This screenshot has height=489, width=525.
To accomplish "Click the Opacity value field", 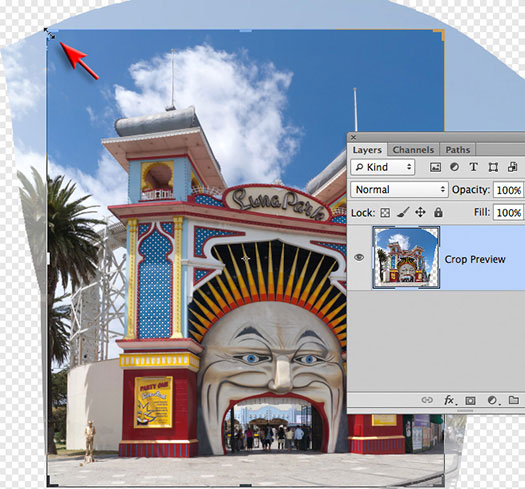I will click(509, 190).
